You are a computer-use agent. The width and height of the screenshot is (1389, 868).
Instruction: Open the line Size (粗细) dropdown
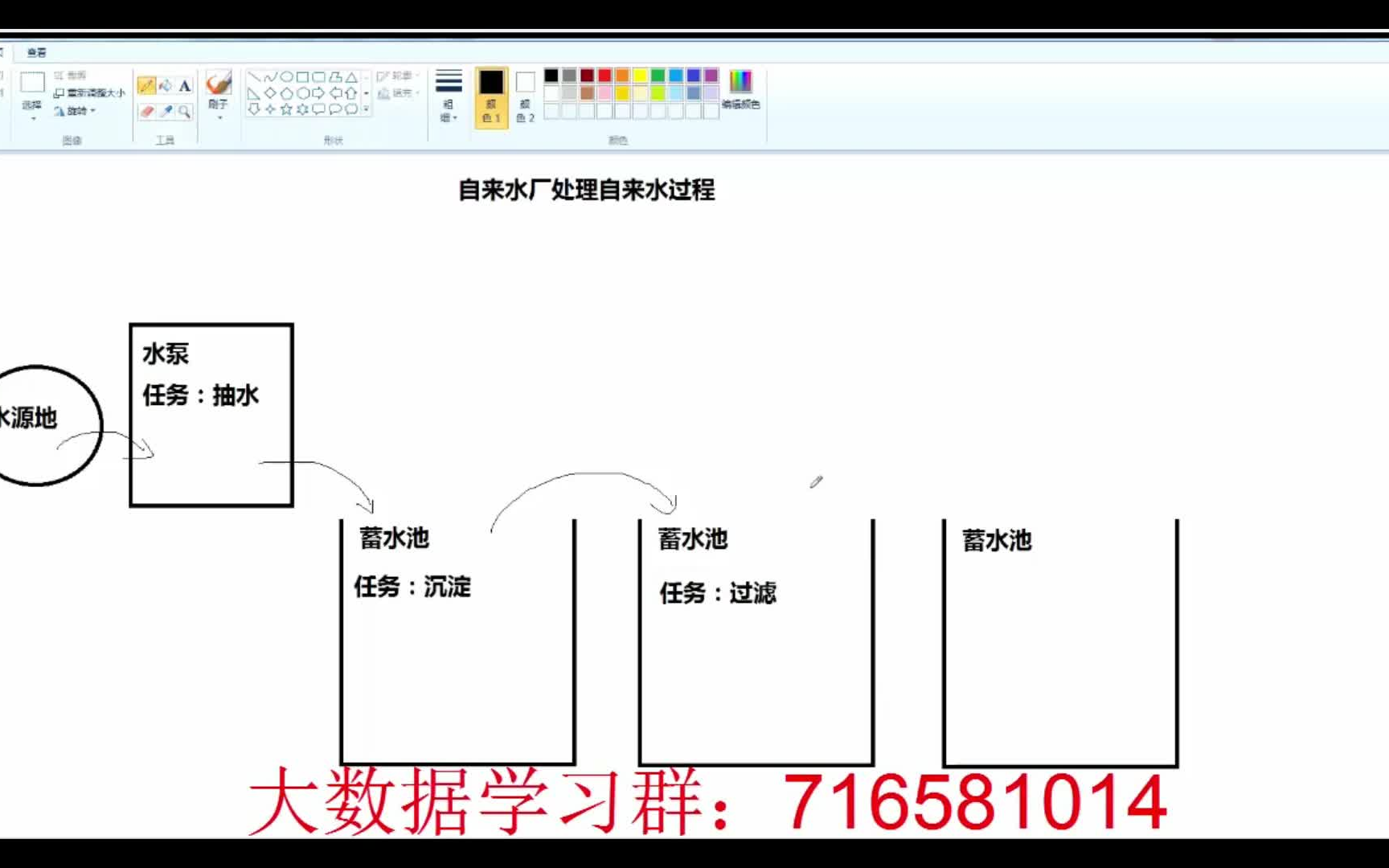pos(449,96)
